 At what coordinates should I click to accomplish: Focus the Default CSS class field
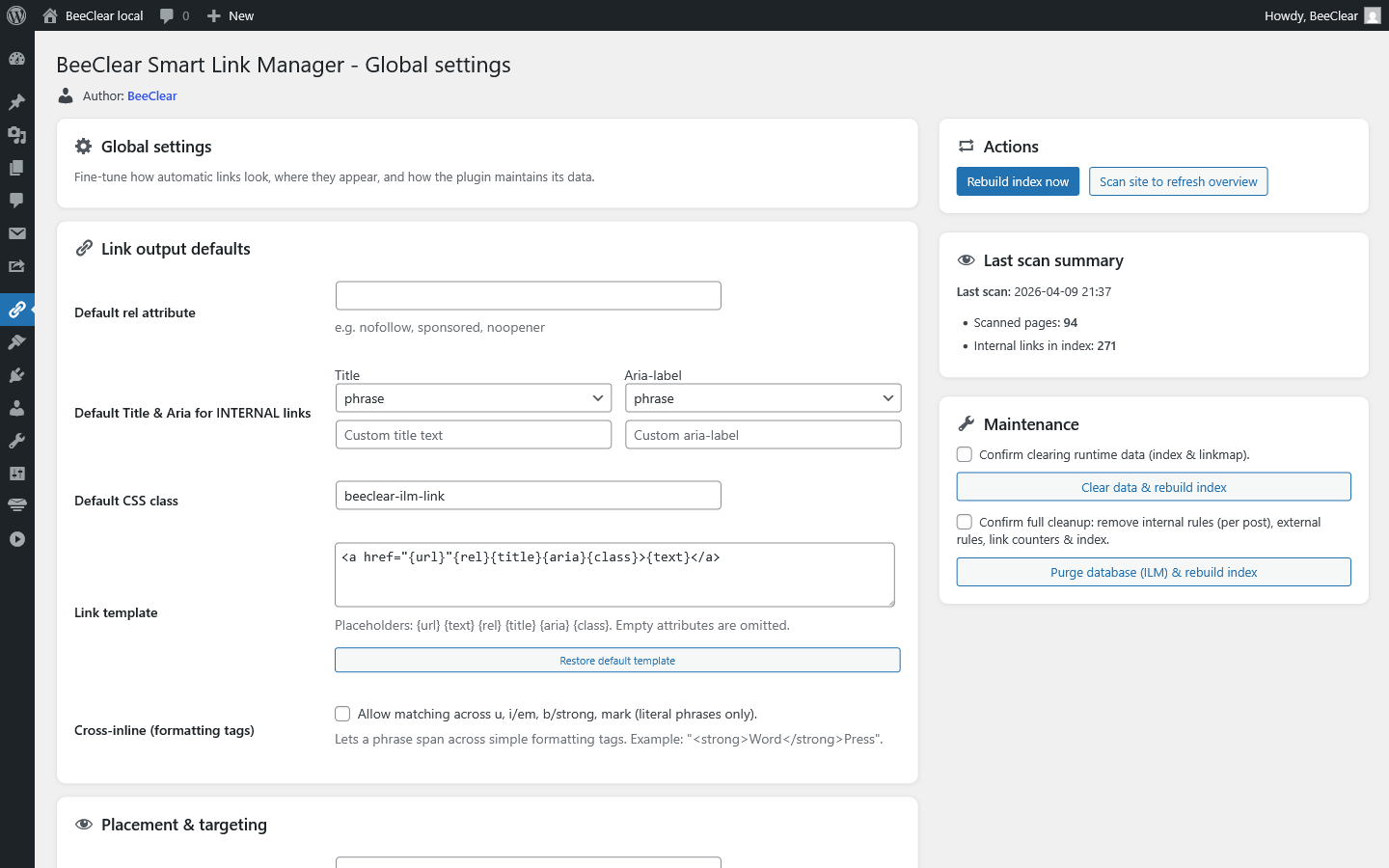point(529,496)
